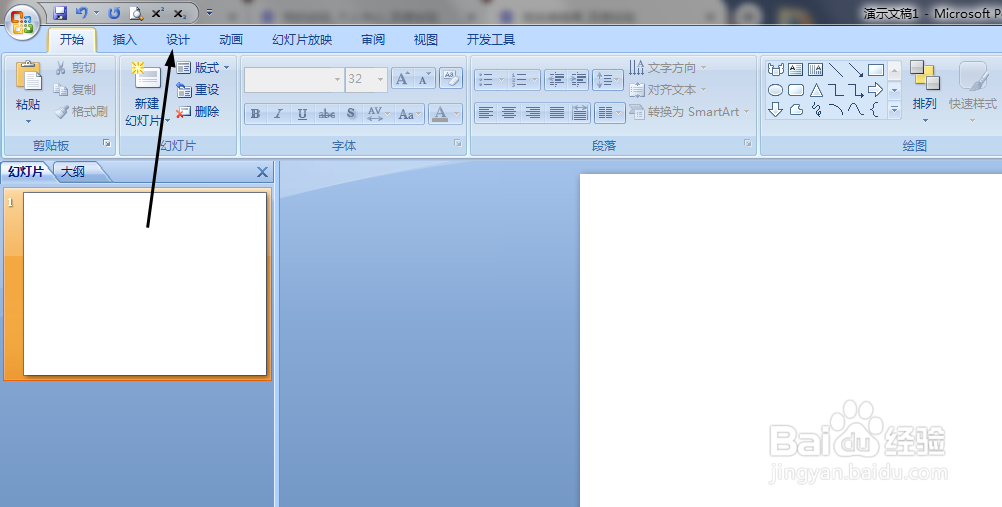Open the 字体 dialog launcher

[458, 144]
